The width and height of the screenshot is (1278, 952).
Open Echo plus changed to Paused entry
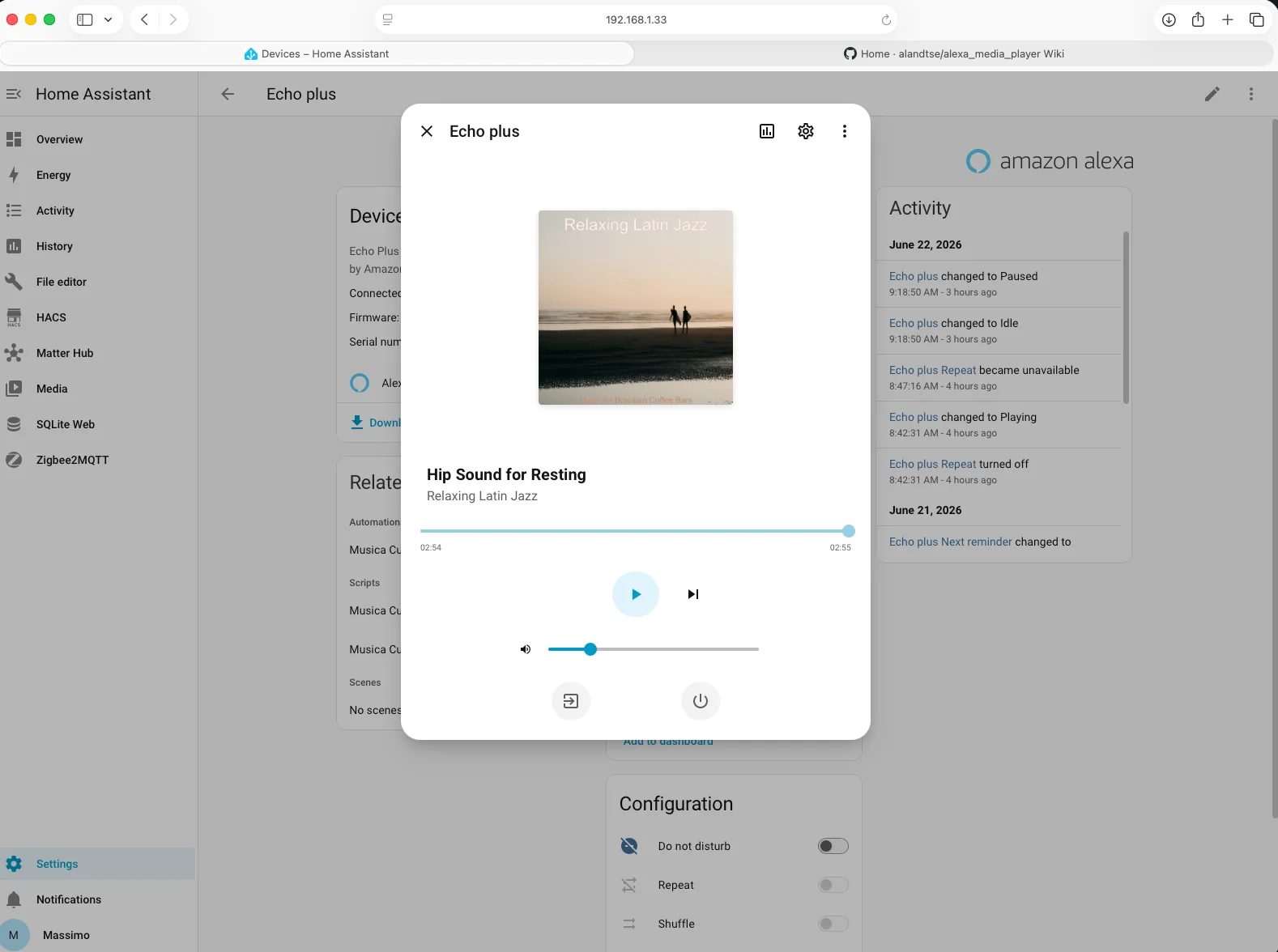(x=999, y=283)
